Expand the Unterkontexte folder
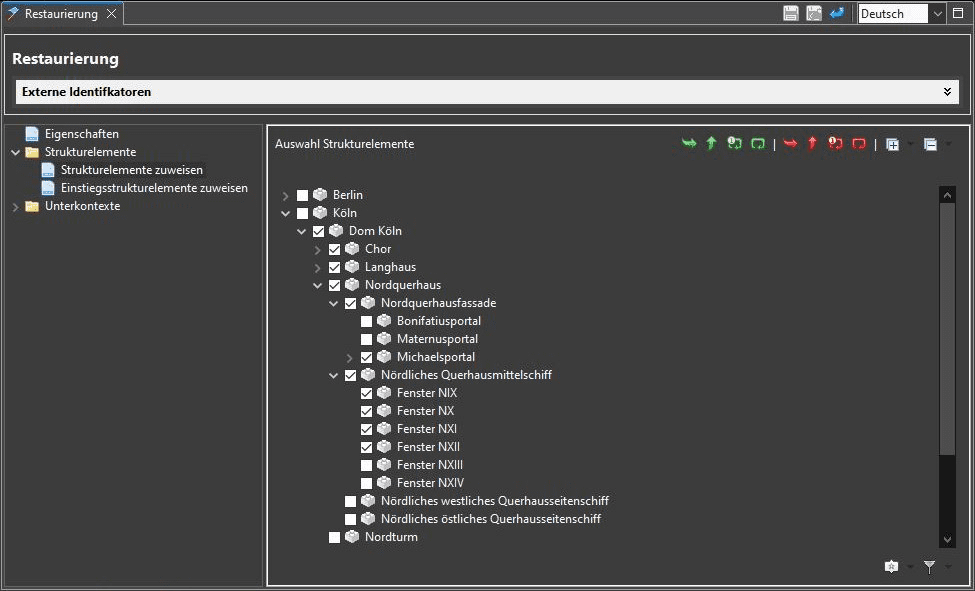Image resolution: width=975 pixels, height=591 pixels. pyautogui.click(x=16, y=207)
